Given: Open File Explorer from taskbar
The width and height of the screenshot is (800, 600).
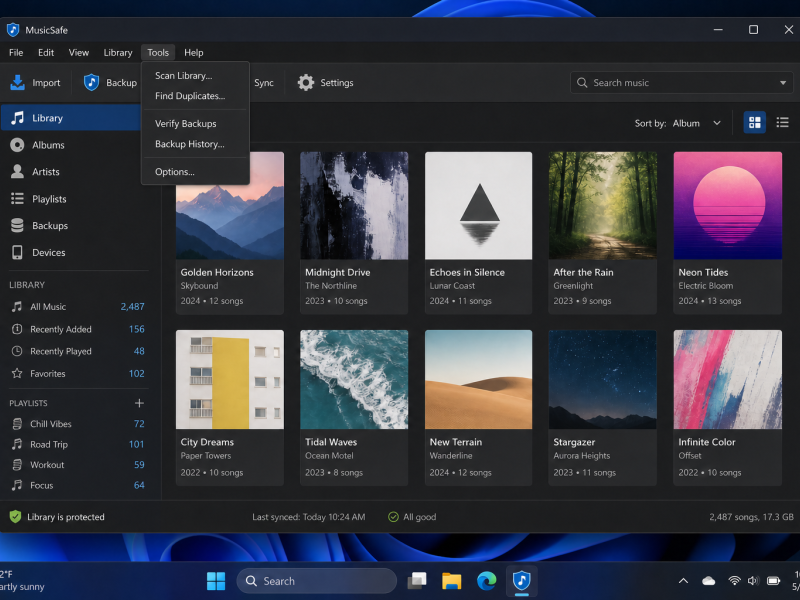Looking at the screenshot, I should [x=452, y=581].
